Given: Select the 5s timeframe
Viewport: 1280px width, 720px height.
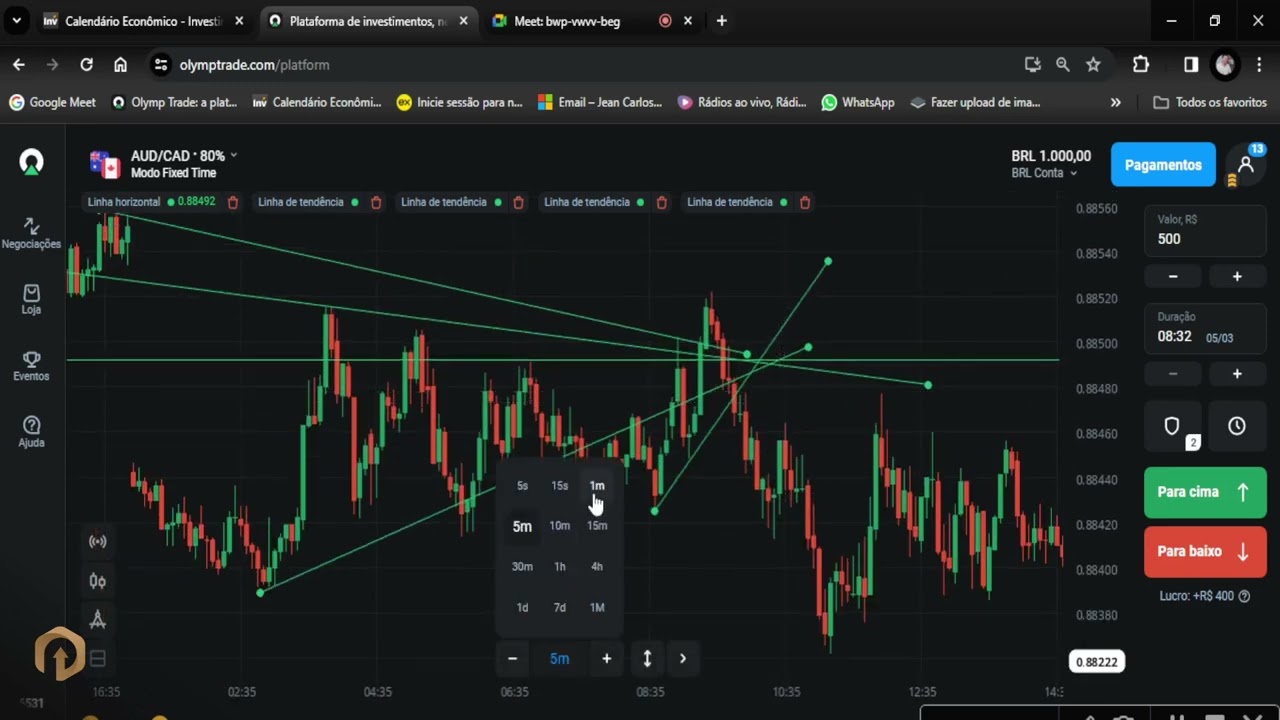Looking at the screenshot, I should (x=522, y=486).
